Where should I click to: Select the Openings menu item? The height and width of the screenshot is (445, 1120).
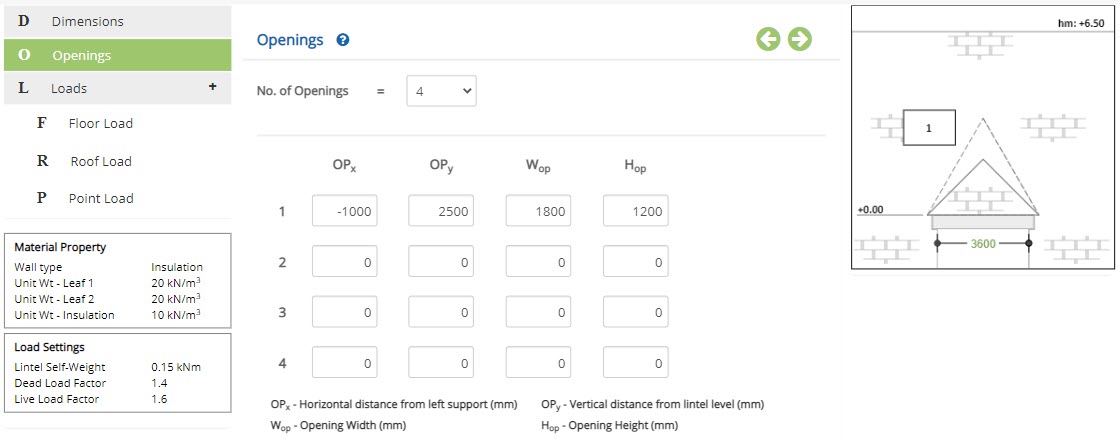point(118,55)
